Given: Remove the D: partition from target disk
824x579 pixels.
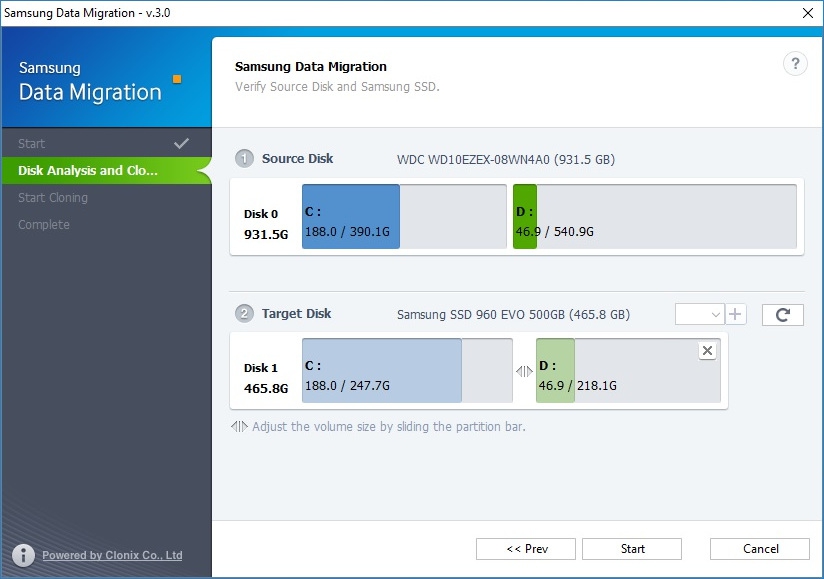Looking at the screenshot, I should 707,350.
